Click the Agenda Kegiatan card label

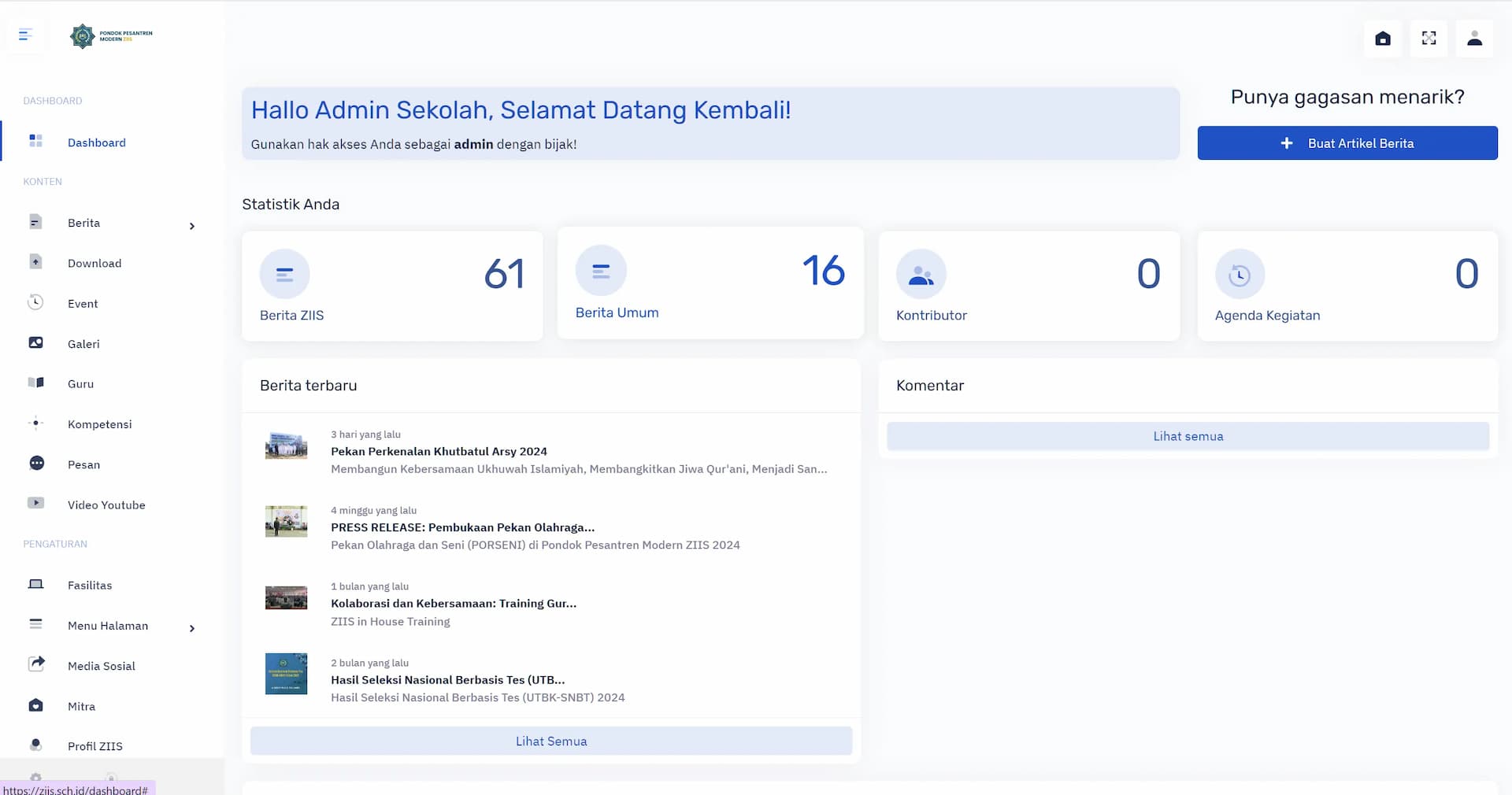tap(1267, 315)
